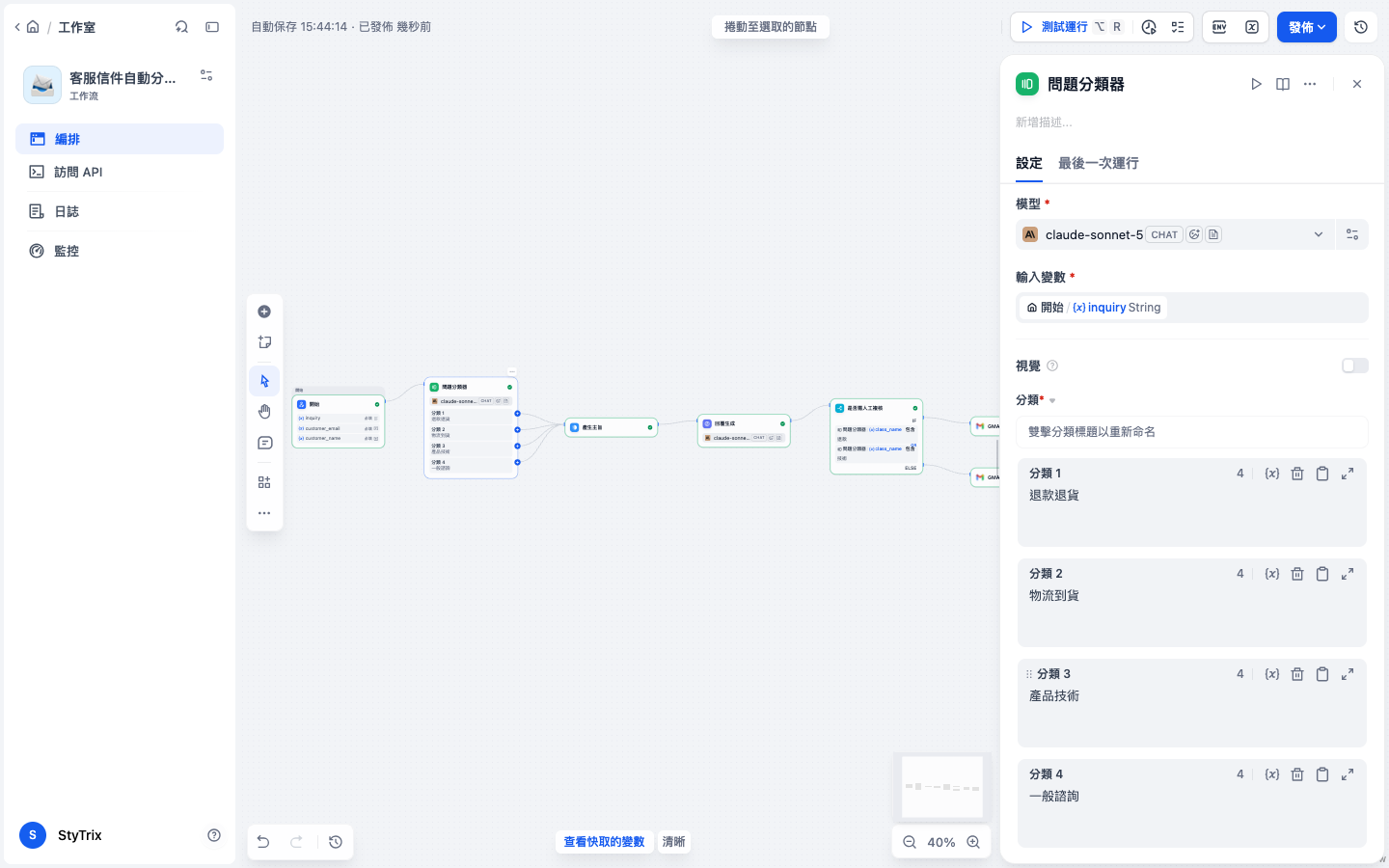Select the inquiry input variable field
Image resolution: width=1389 pixels, height=868 pixels.
coord(1192,308)
